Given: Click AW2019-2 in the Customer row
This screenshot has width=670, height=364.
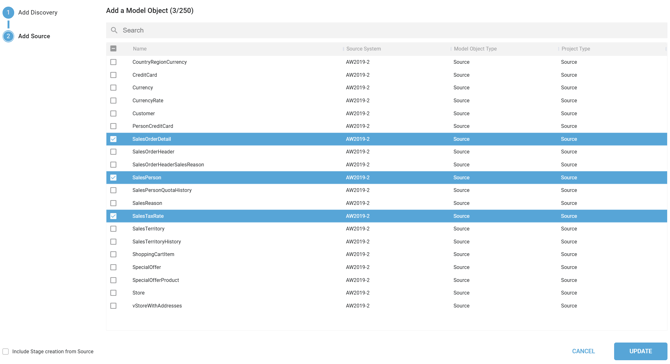Looking at the screenshot, I should coord(358,113).
